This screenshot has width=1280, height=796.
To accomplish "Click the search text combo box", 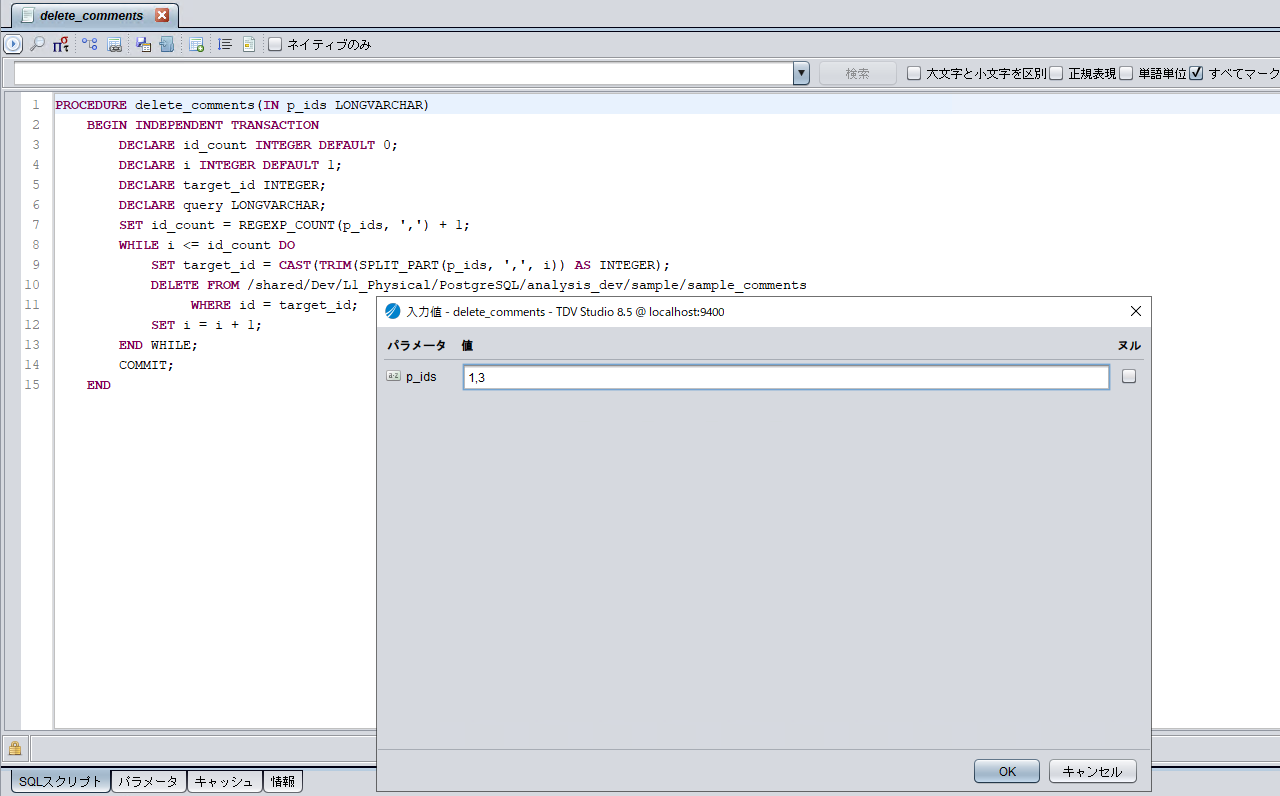I will point(403,73).
